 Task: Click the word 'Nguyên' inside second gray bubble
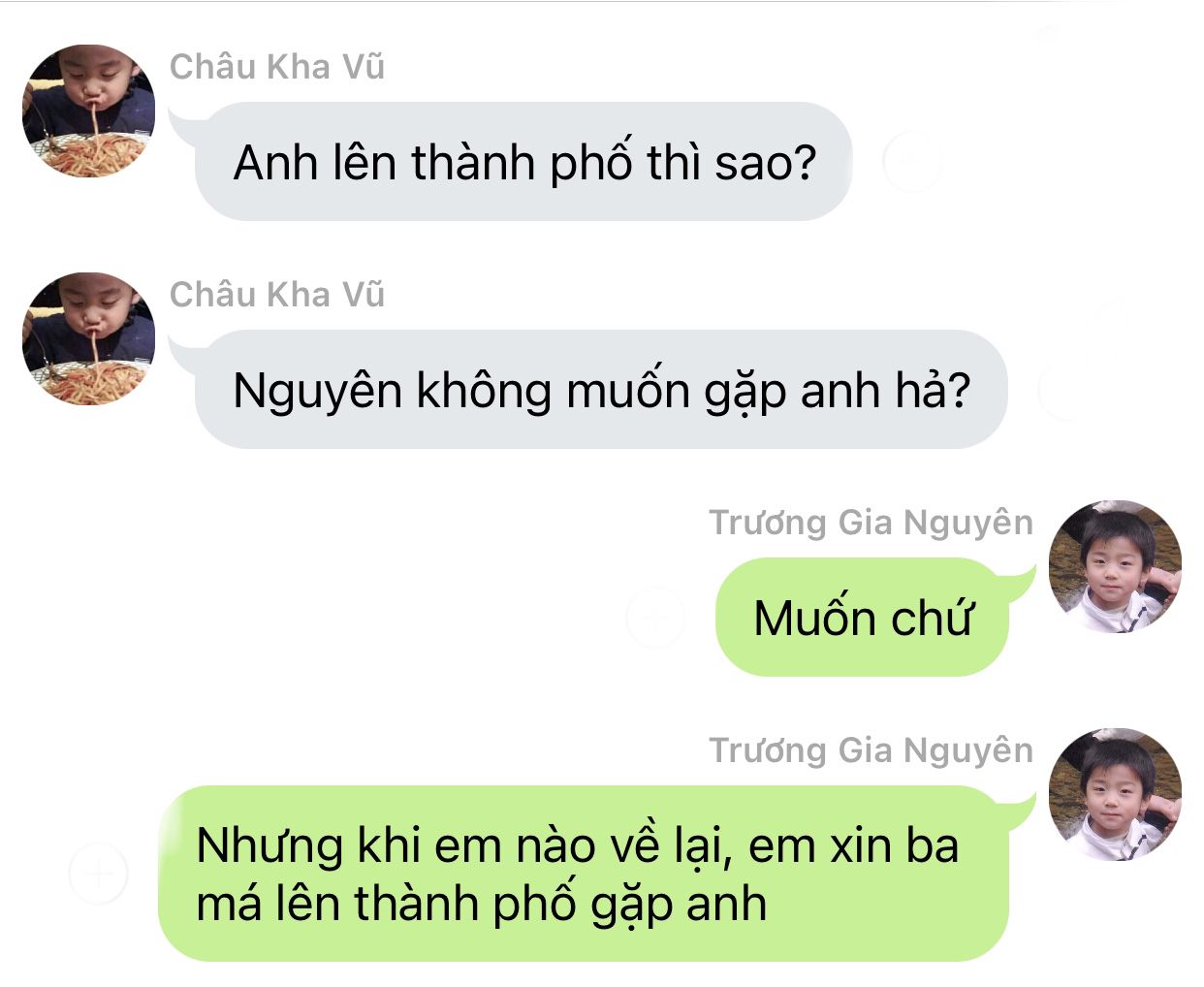coord(318,392)
